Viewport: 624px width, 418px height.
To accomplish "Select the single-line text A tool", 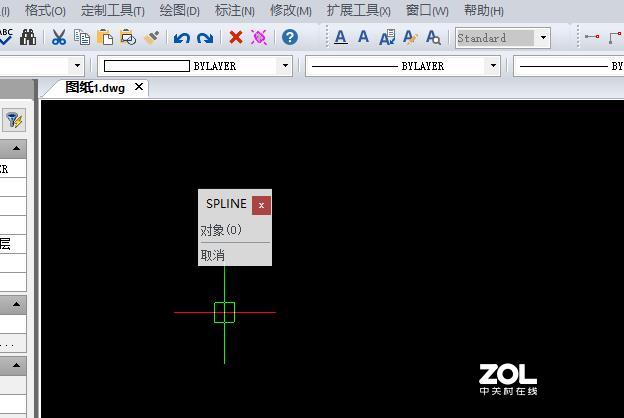I will [x=363, y=37].
